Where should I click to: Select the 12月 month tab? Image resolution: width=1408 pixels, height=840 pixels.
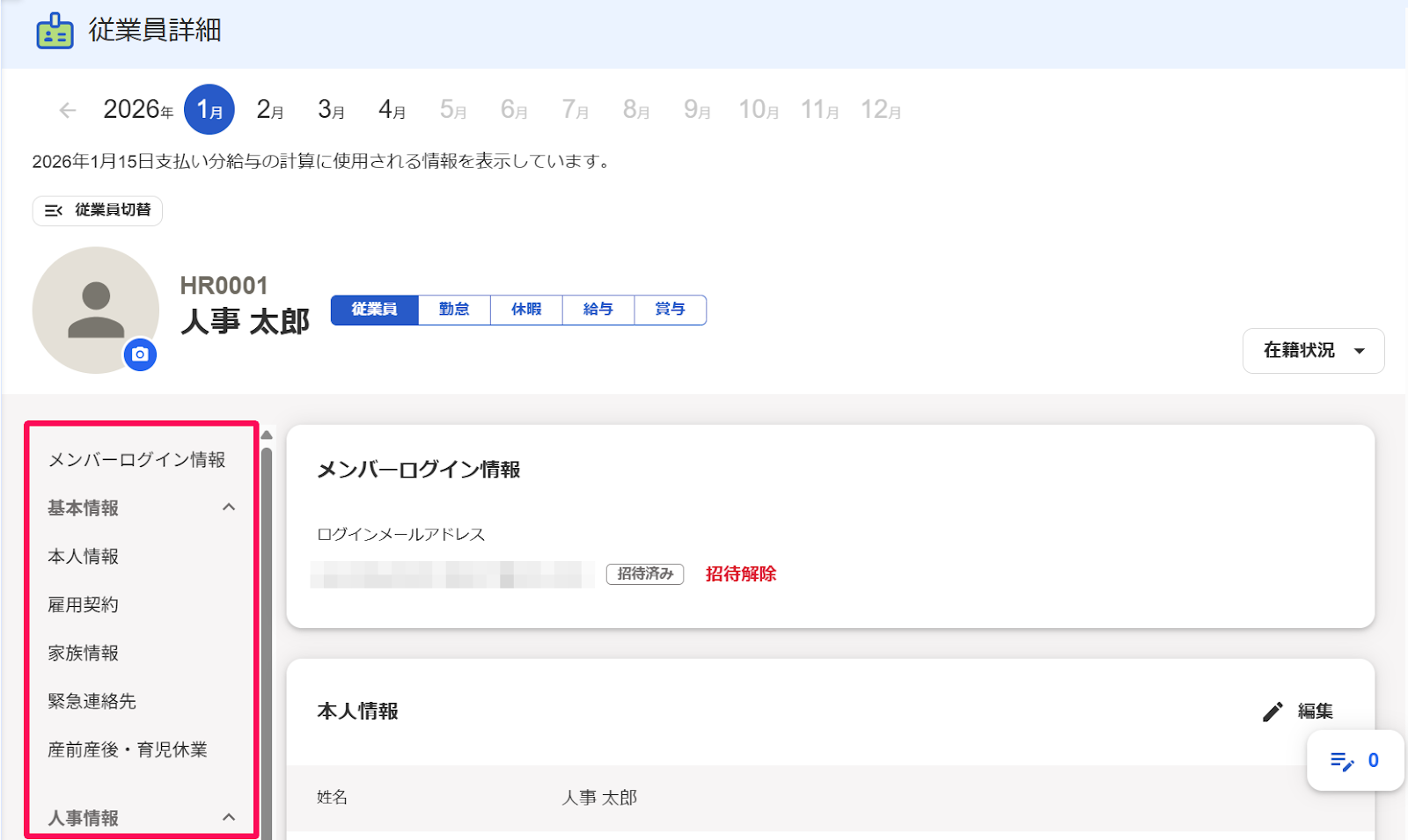[881, 110]
